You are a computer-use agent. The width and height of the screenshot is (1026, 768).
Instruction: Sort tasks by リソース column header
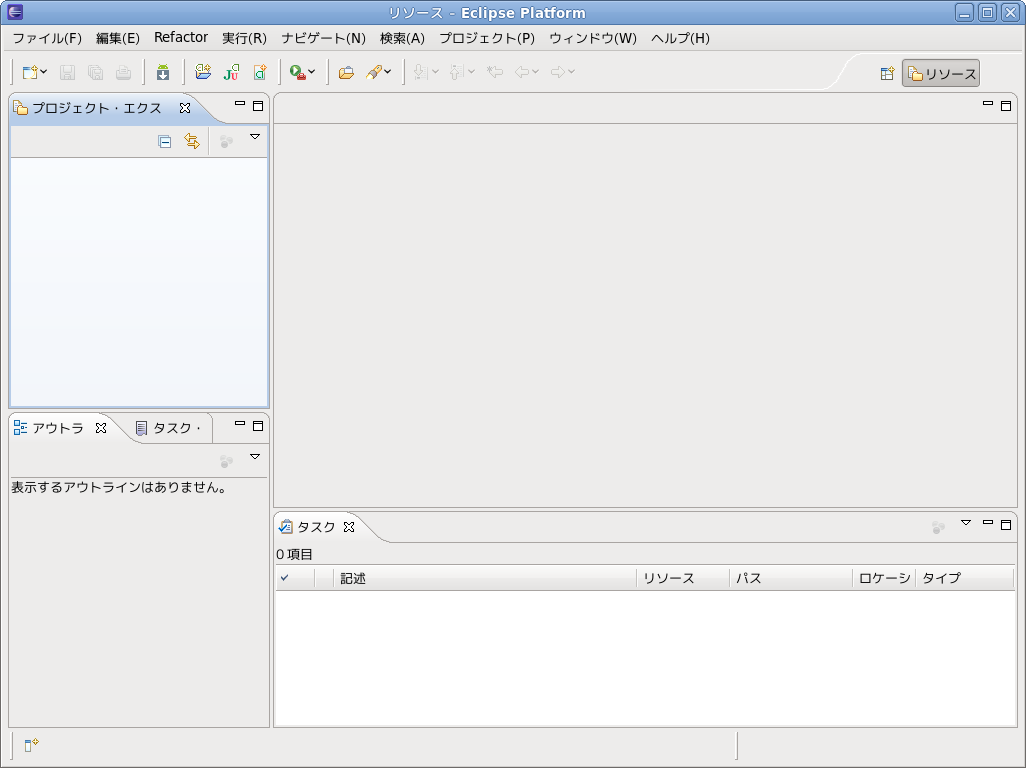(683, 578)
